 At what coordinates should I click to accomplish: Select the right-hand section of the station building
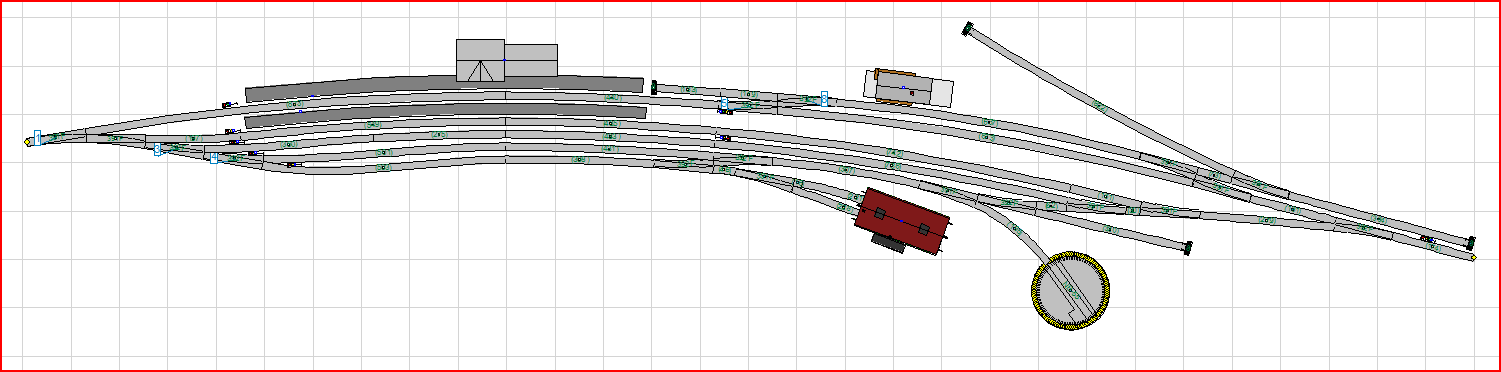tap(531, 60)
